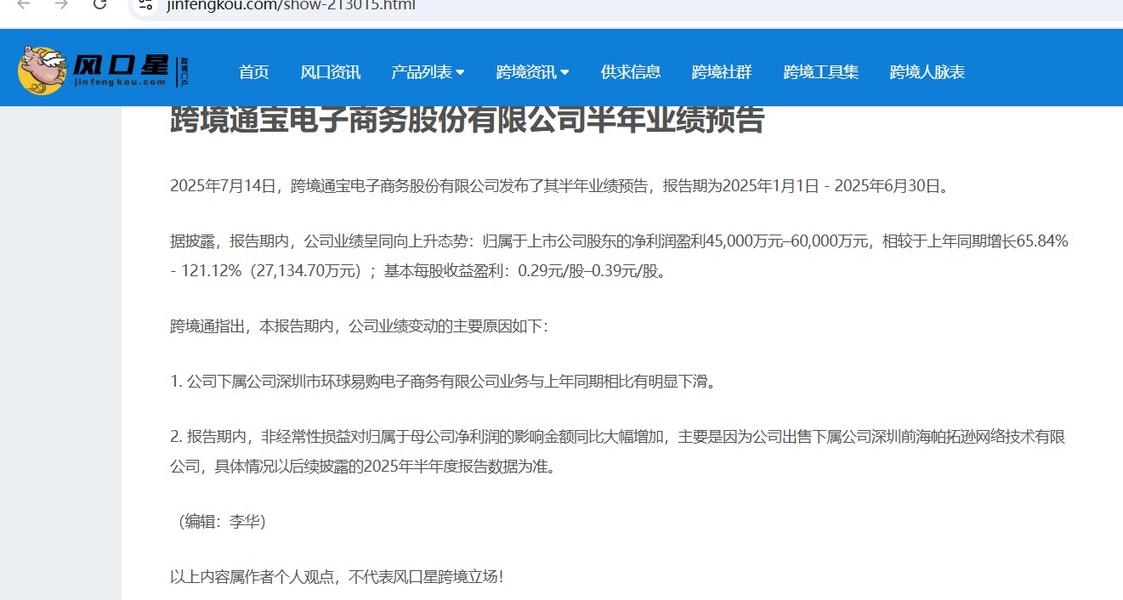Click the jinfengkou.com URL in address bar
Screen dimensions: 1123x600
291,6
